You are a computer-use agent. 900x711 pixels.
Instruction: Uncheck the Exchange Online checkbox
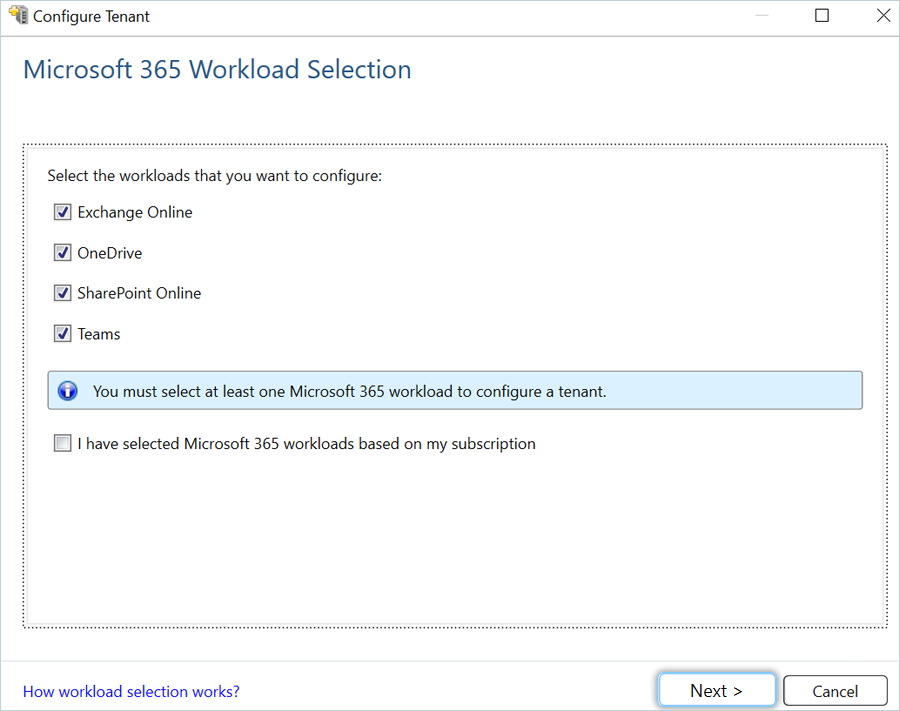[x=63, y=212]
